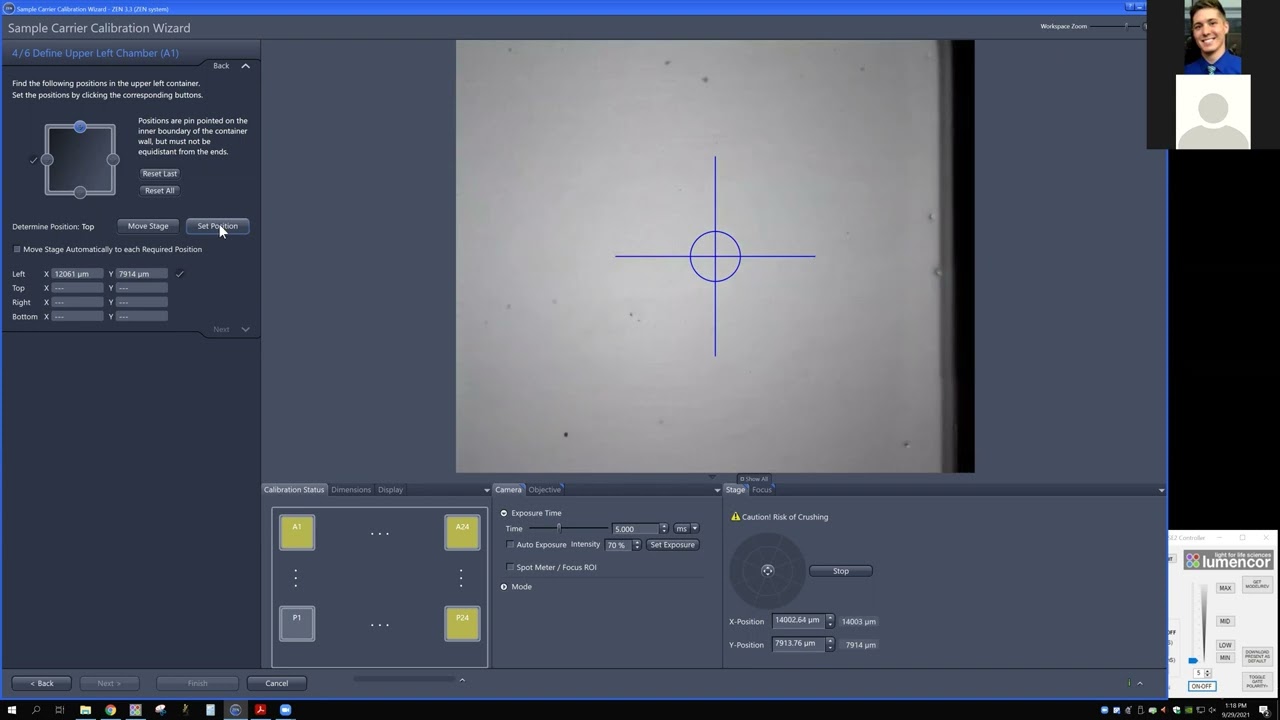1280x720 pixels.
Task: Click the Move Stage button
Action: click(148, 226)
